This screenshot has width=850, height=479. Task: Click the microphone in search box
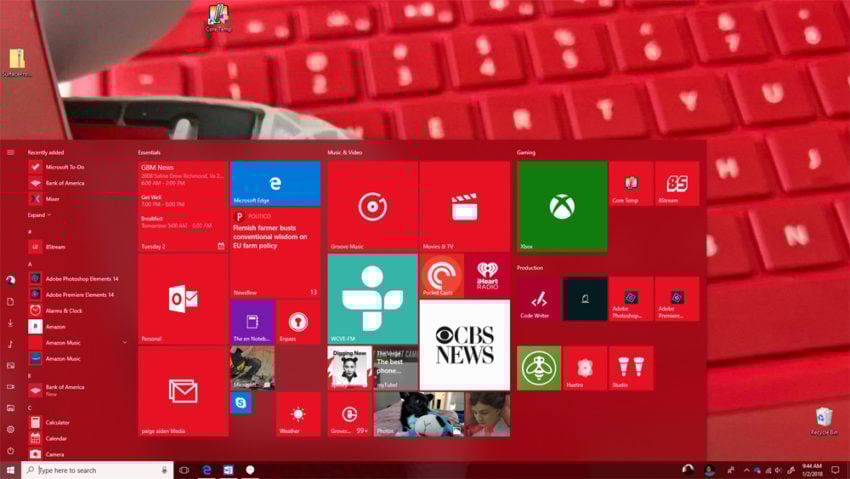164,470
